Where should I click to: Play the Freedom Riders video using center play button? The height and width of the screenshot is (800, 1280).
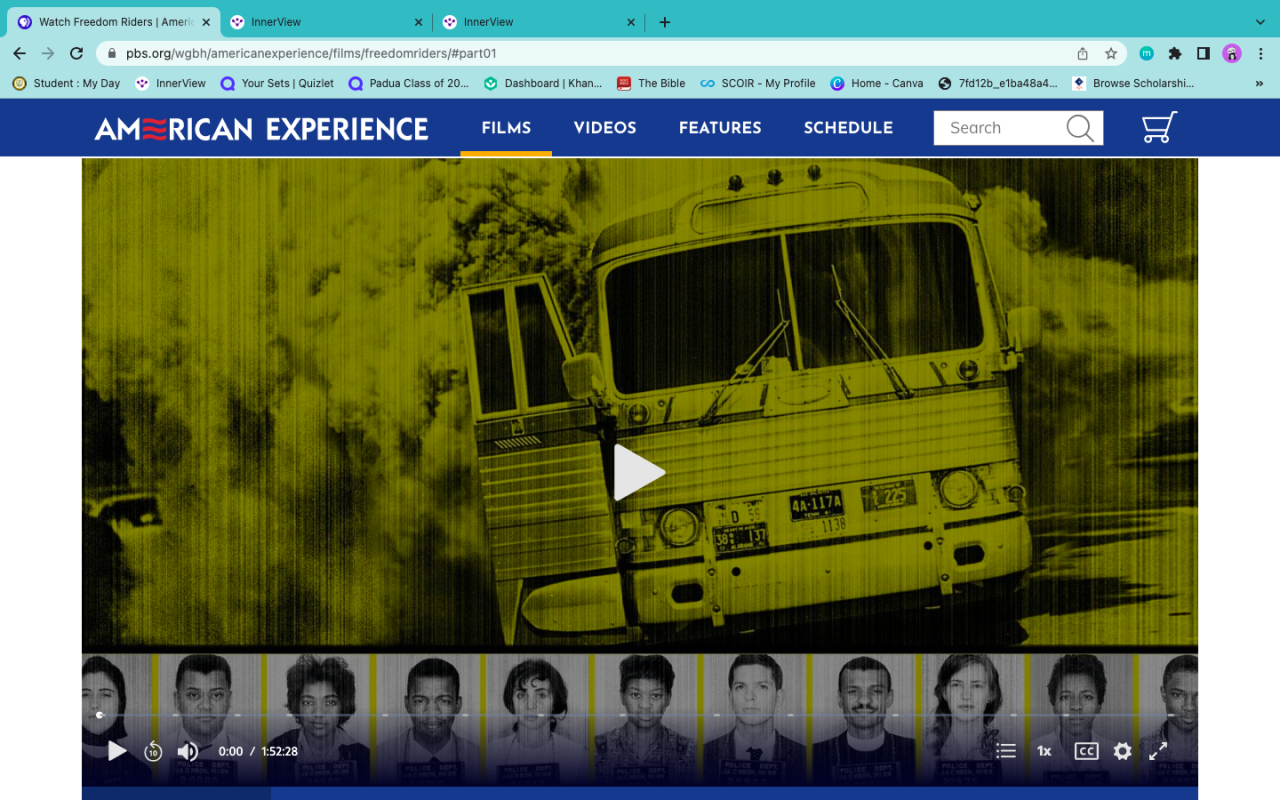639,472
